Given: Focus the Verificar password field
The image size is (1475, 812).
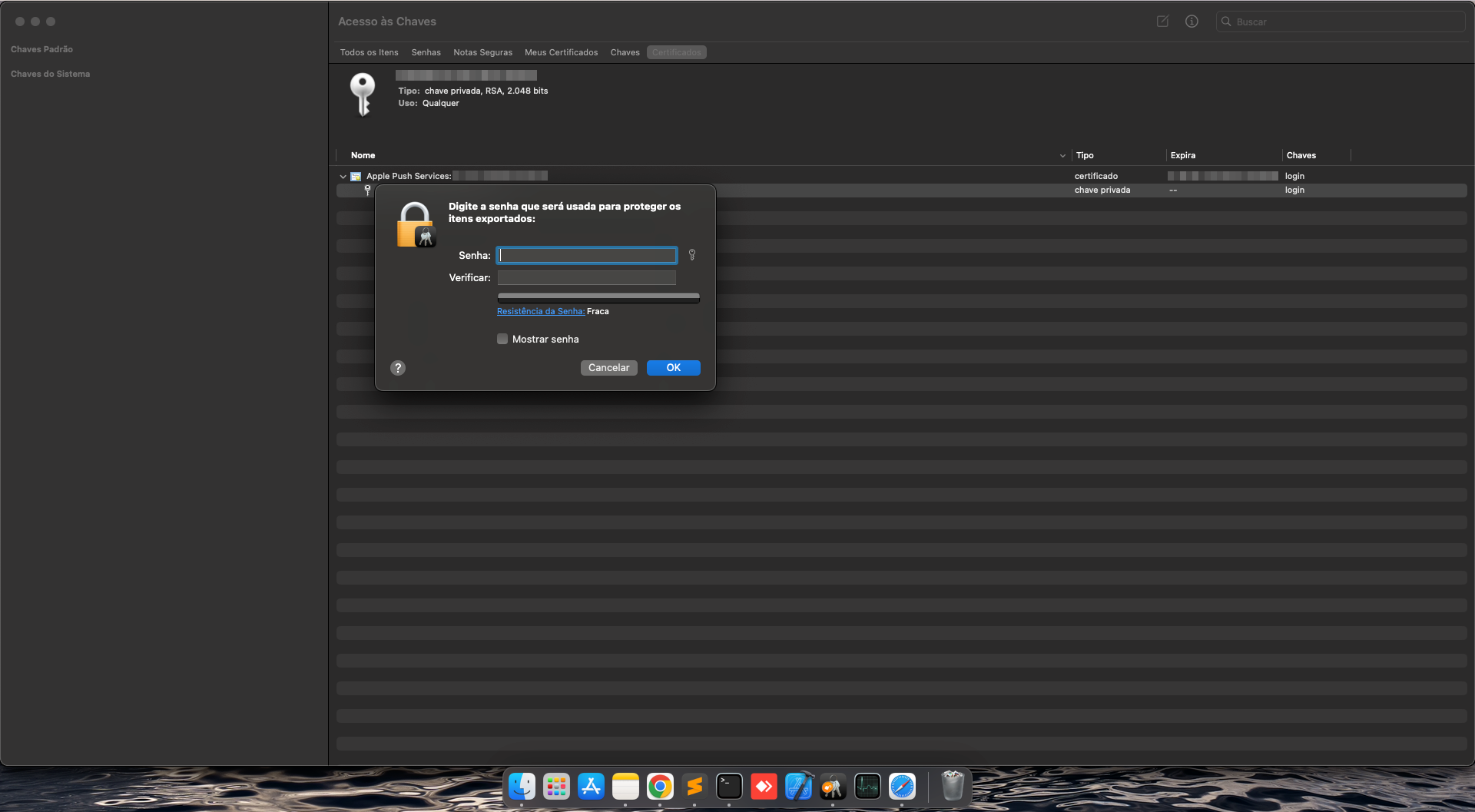Looking at the screenshot, I should tap(587, 277).
